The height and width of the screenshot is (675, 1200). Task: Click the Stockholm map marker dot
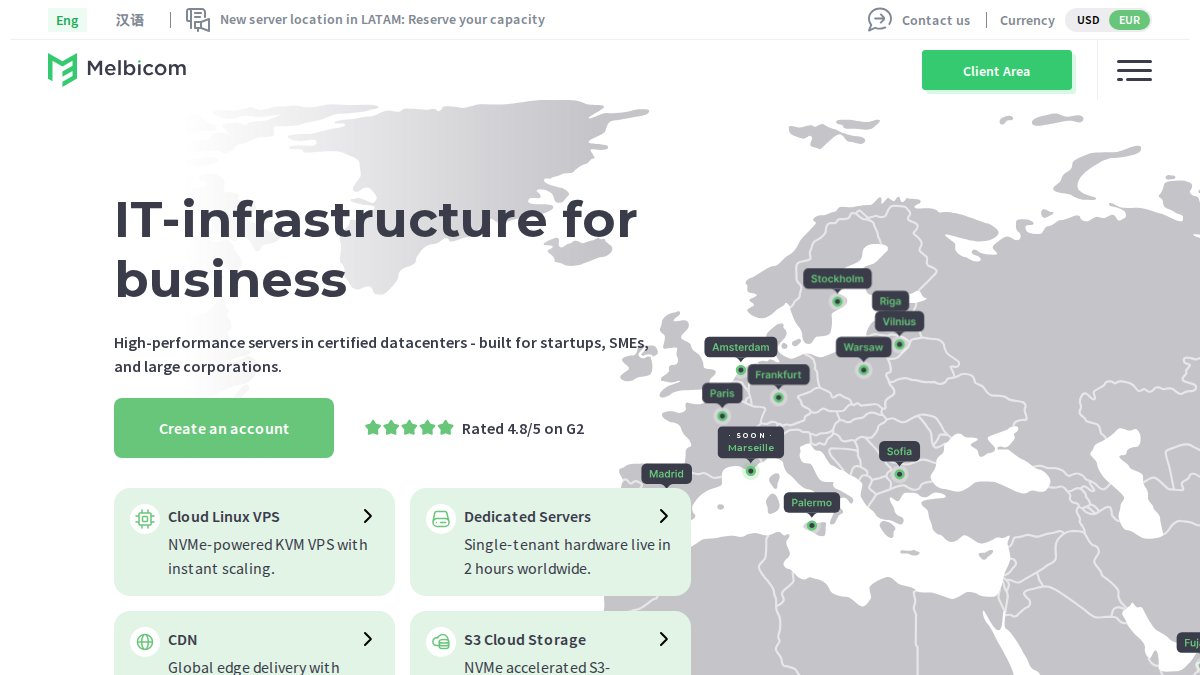point(838,301)
